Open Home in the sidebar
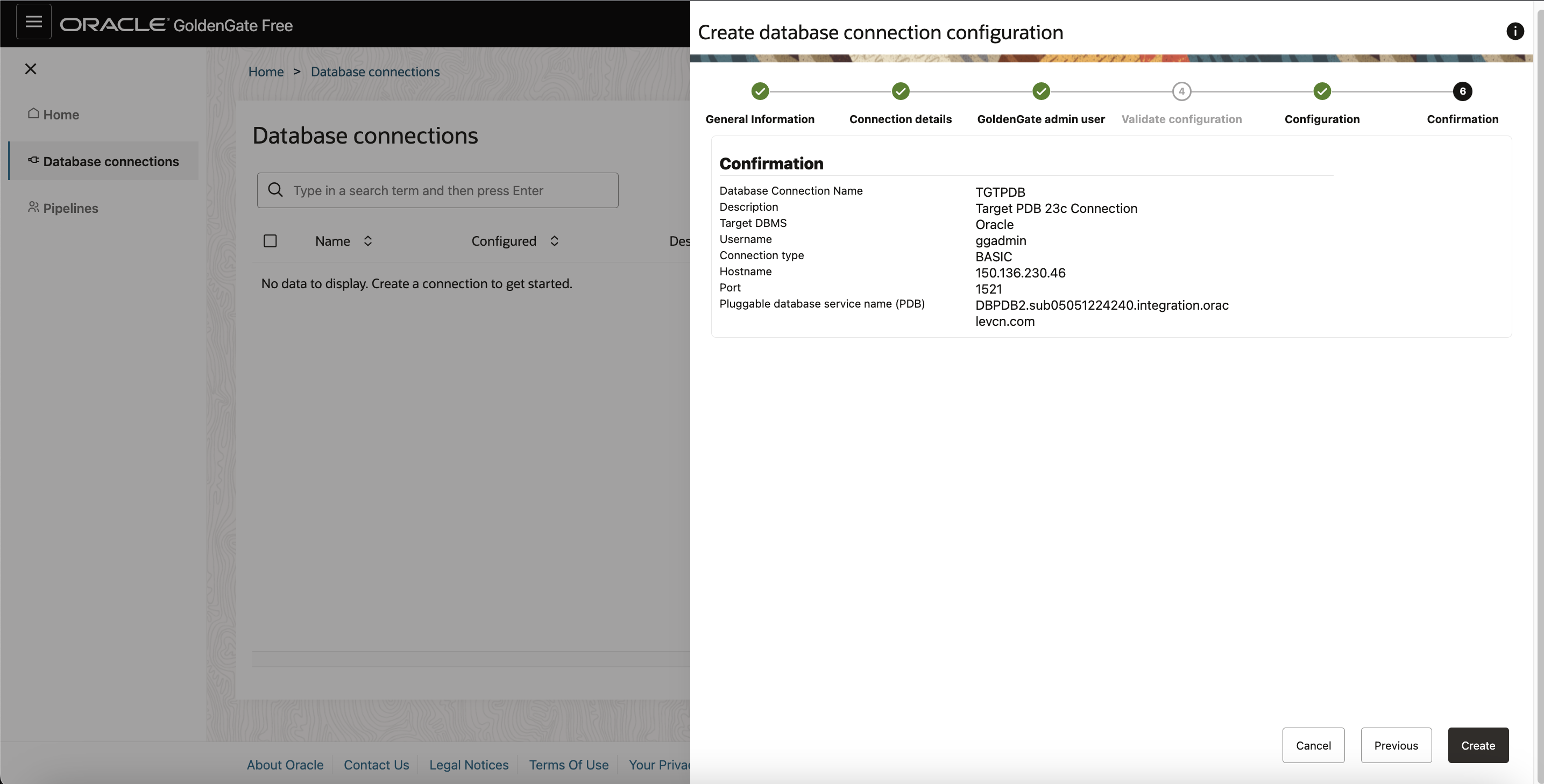 [61, 115]
